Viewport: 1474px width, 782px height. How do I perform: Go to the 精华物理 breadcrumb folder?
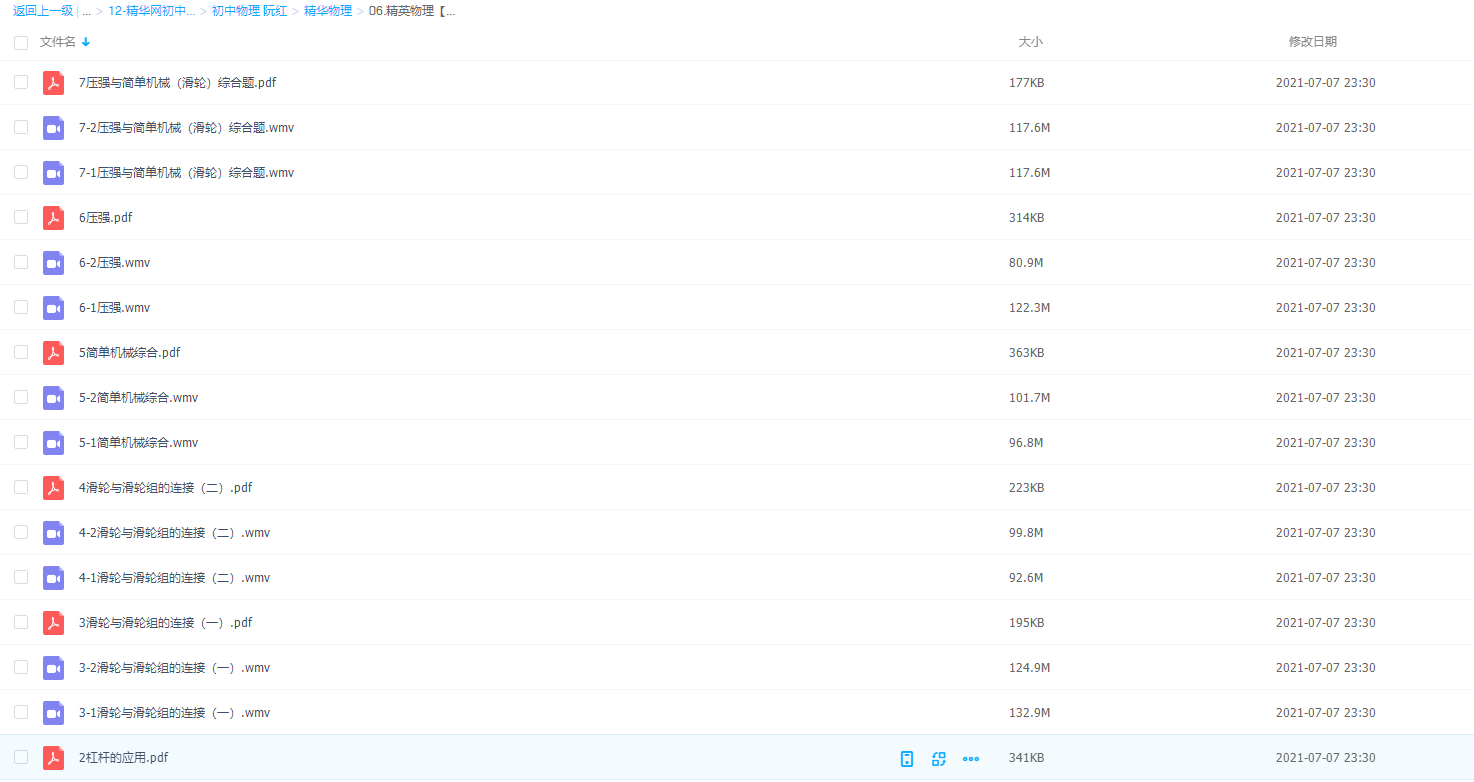328,11
